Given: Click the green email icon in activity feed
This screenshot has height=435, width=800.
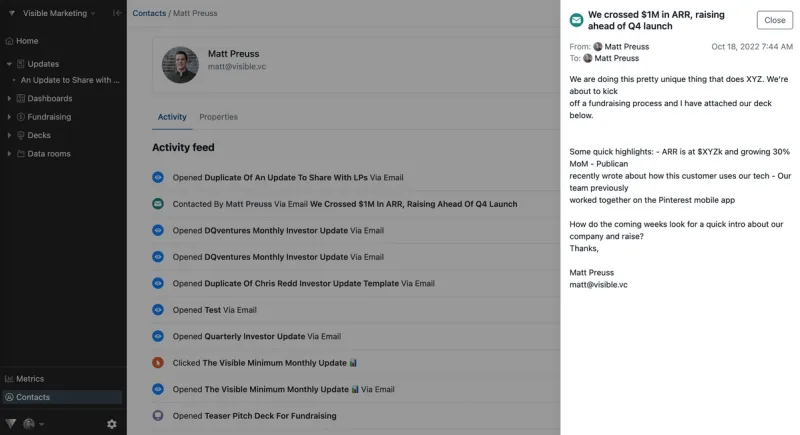Looking at the screenshot, I should click(158, 204).
